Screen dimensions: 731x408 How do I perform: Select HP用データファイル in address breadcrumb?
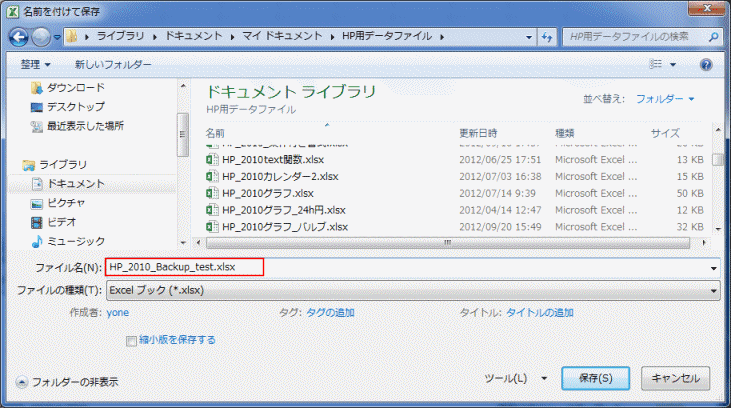coord(387,36)
